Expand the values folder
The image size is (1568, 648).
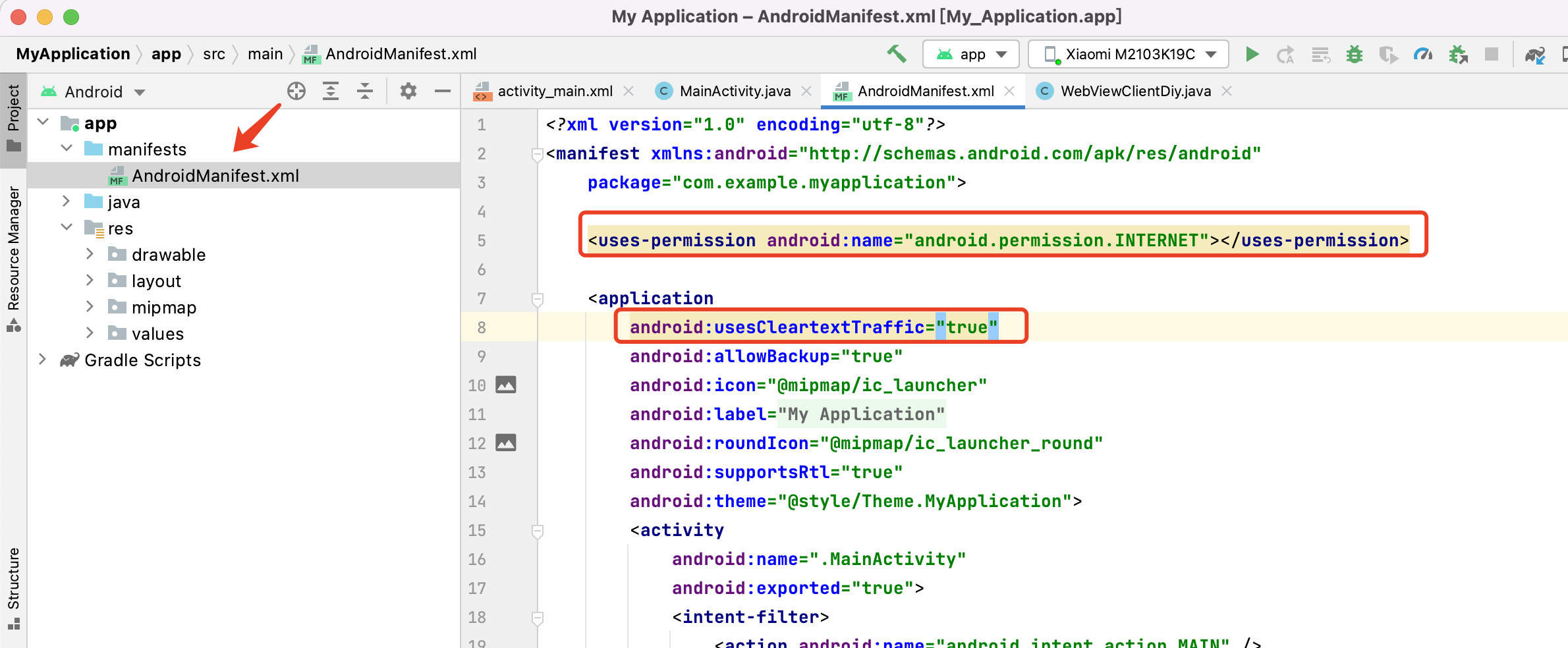(x=90, y=333)
